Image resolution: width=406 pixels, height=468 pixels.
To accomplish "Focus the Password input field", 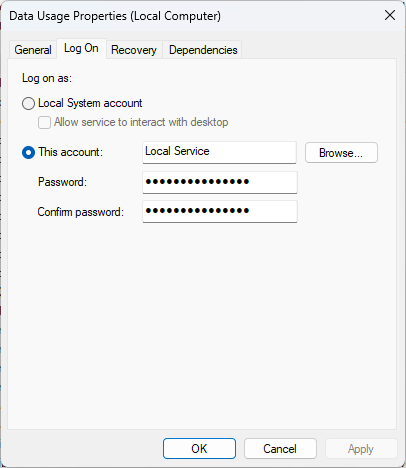I will [220, 182].
